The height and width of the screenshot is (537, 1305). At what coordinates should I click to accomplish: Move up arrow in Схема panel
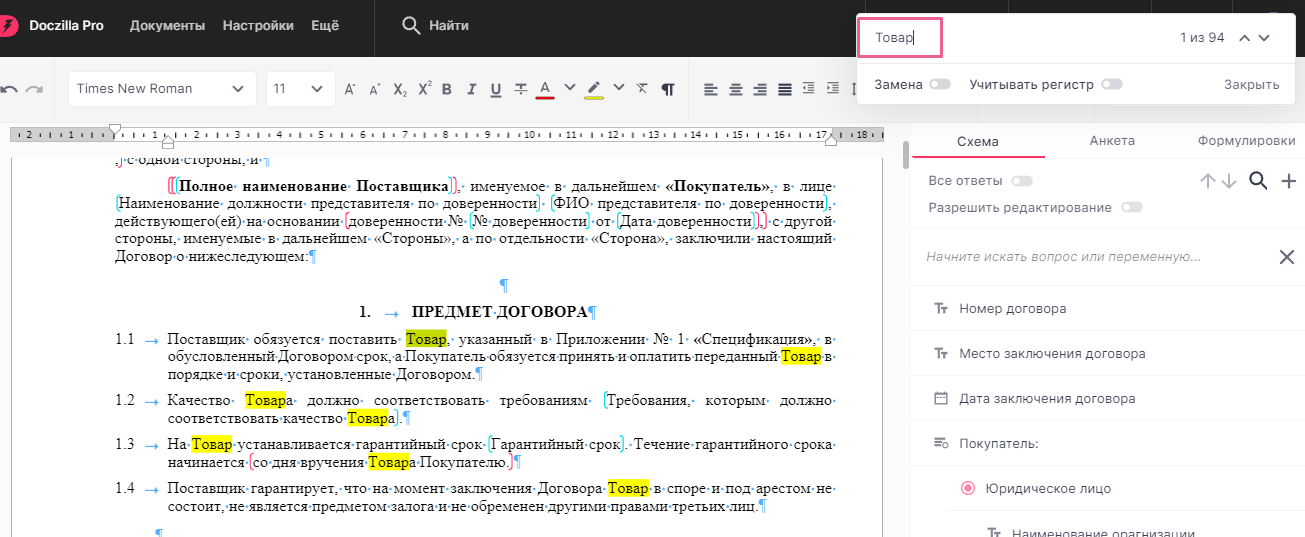(1208, 181)
